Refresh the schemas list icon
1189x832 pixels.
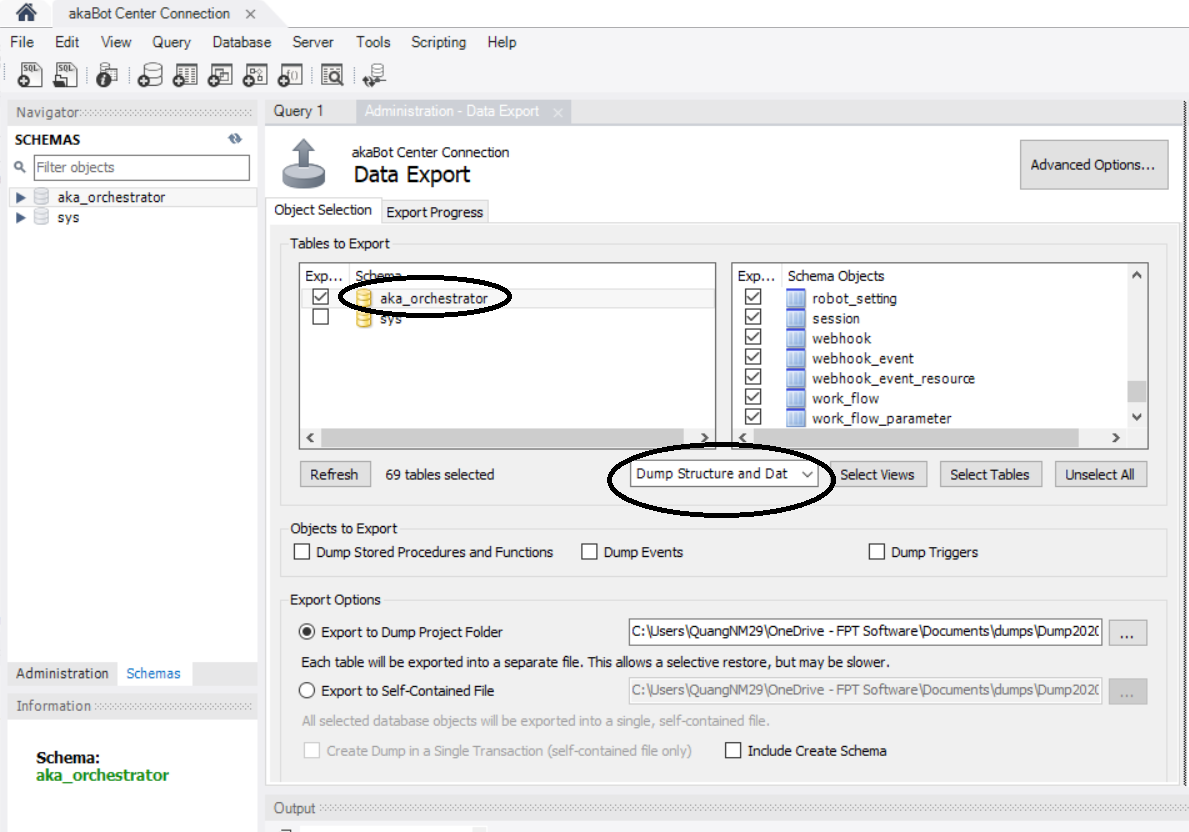point(235,139)
